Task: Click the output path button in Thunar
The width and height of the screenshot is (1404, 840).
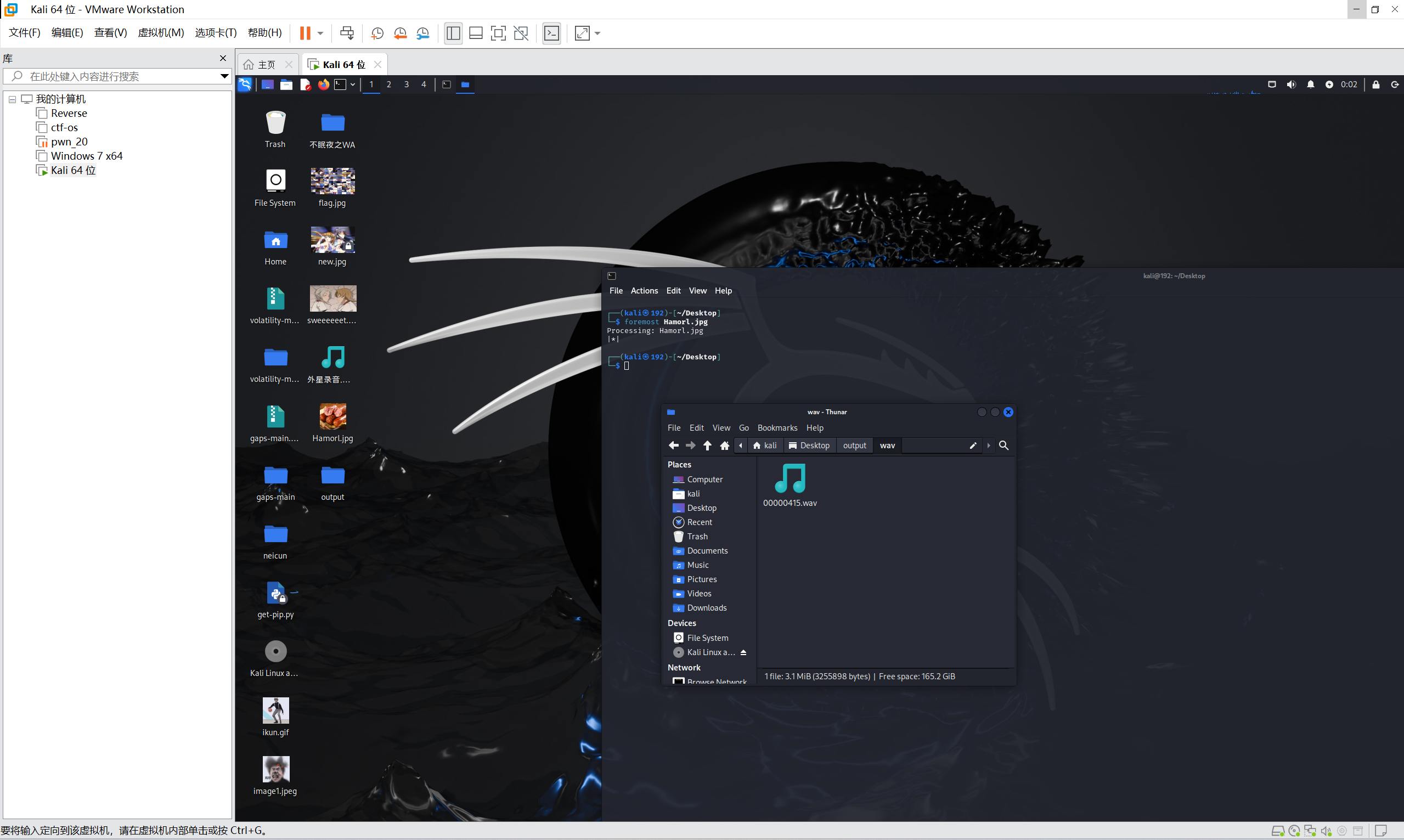Action: (x=854, y=446)
